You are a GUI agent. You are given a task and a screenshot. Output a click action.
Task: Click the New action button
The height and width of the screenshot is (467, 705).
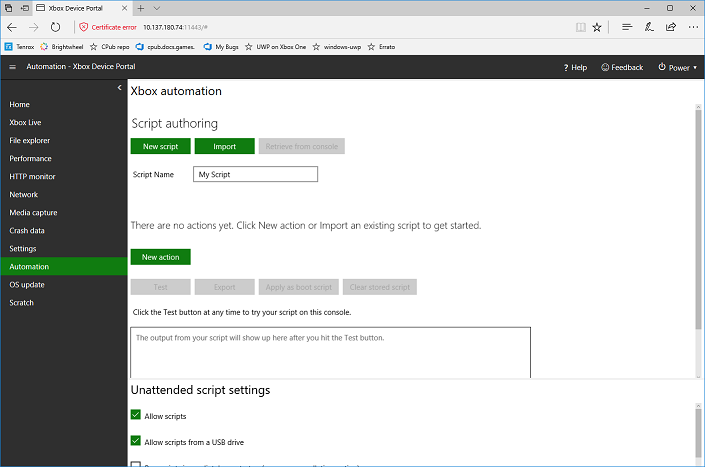161,257
